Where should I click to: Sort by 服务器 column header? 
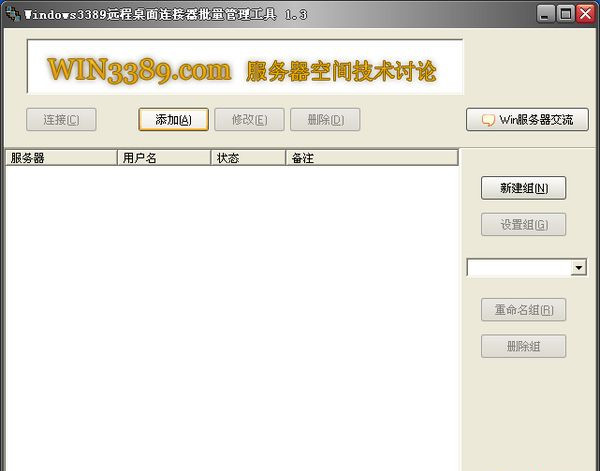pyautogui.click(x=61, y=158)
